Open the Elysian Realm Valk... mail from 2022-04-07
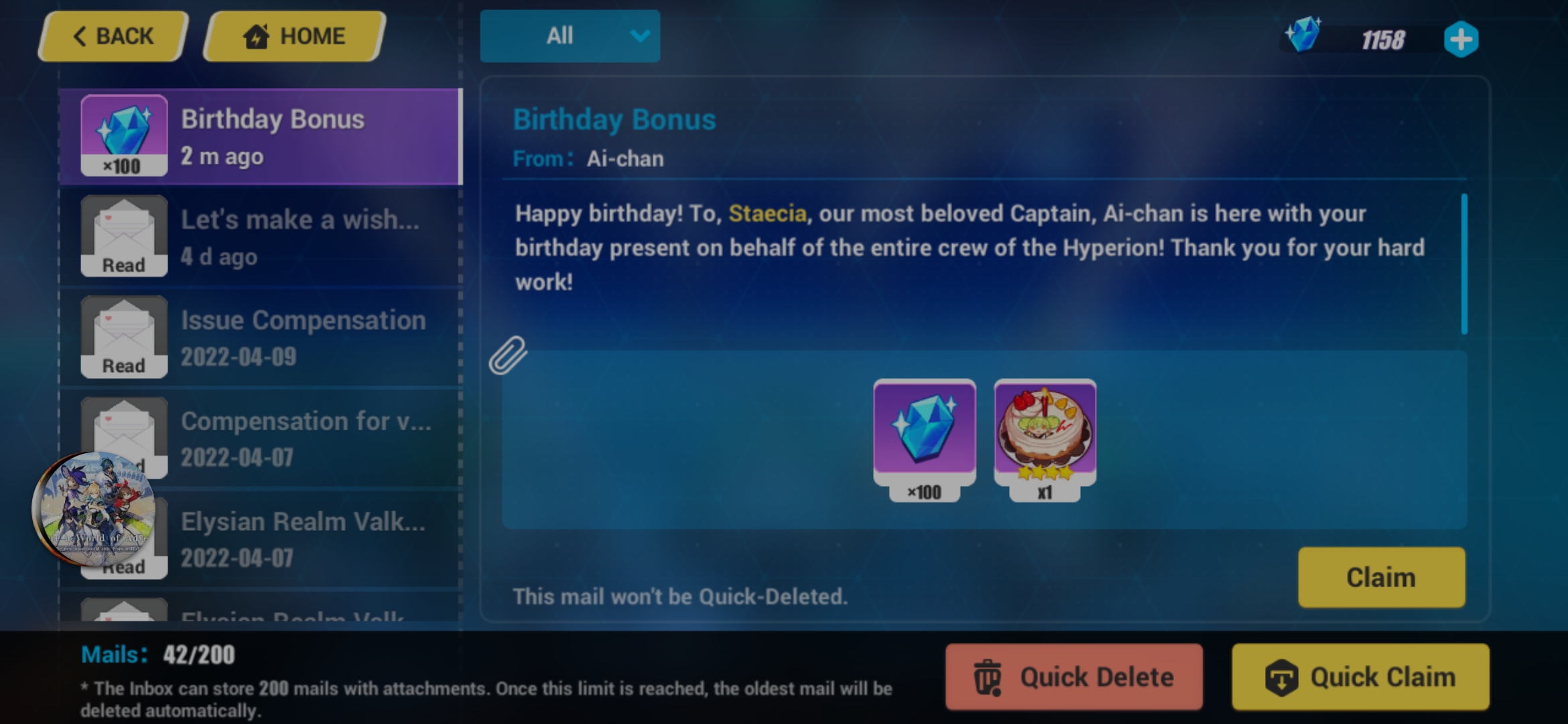The width and height of the screenshot is (1568, 724). pos(261,538)
